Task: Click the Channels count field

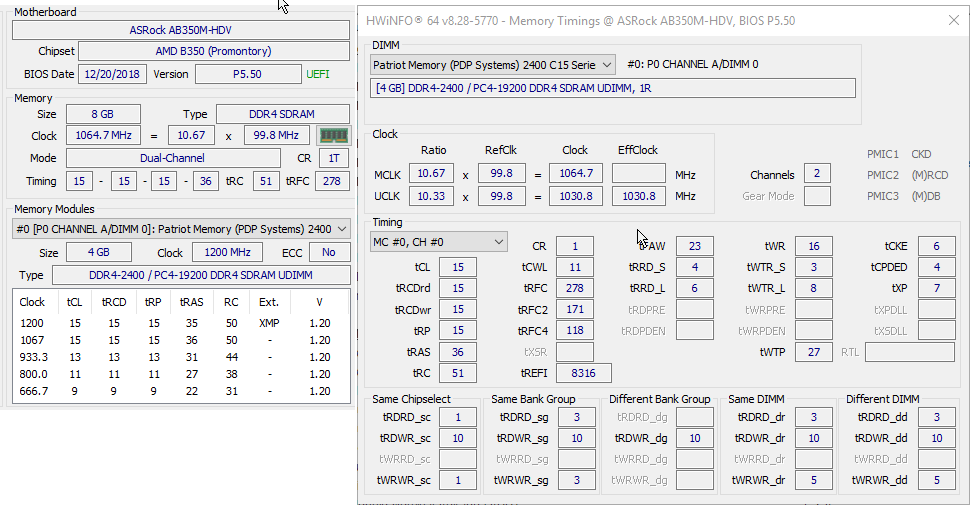Action: pyautogui.click(x=816, y=175)
